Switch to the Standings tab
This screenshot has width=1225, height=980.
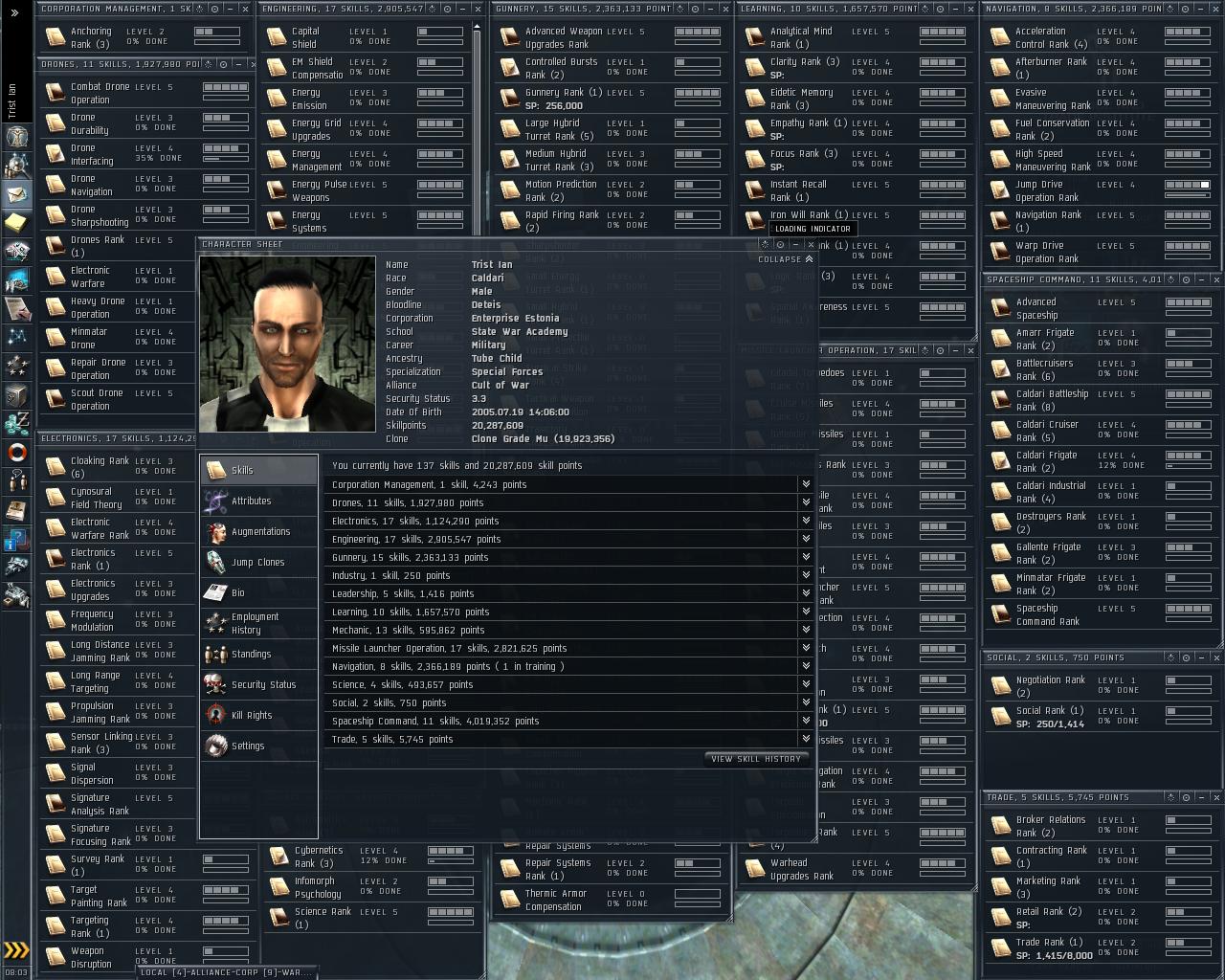258,654
